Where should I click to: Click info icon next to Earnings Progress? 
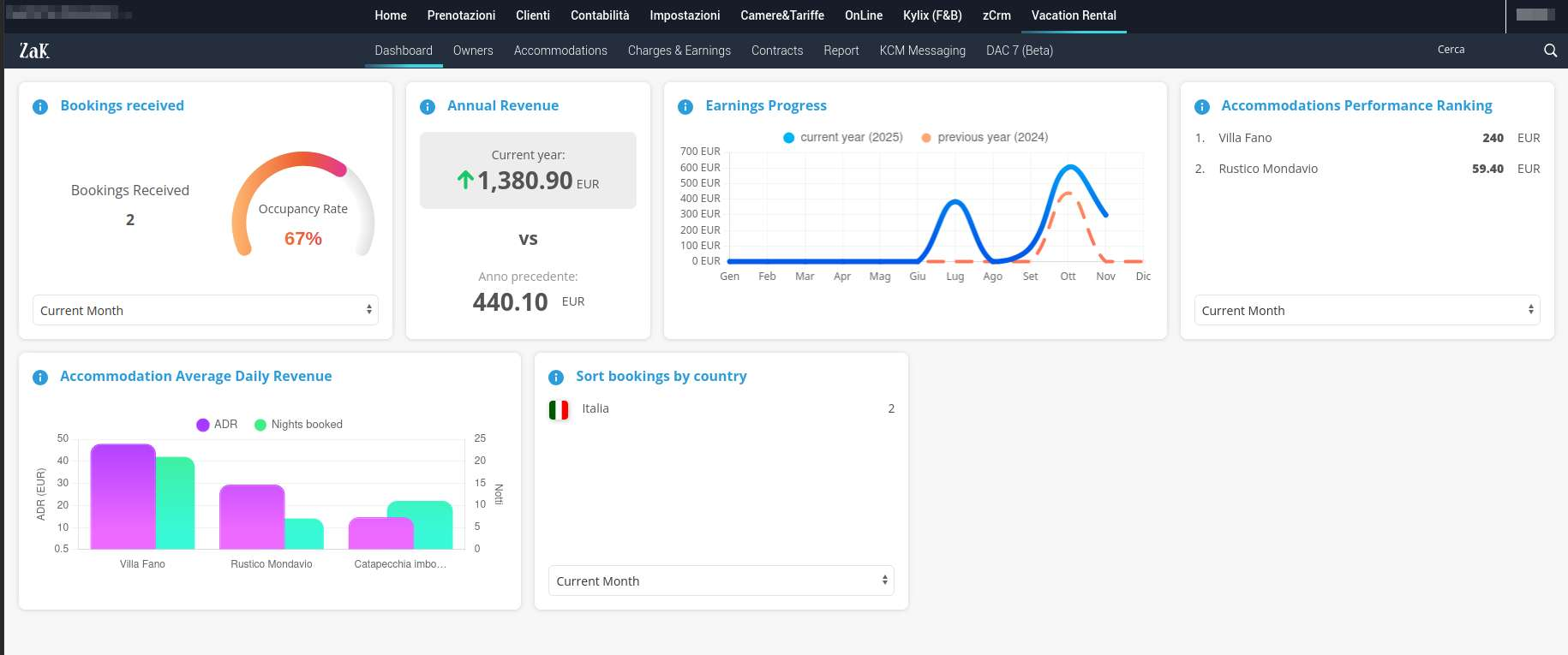pos(685,107)
